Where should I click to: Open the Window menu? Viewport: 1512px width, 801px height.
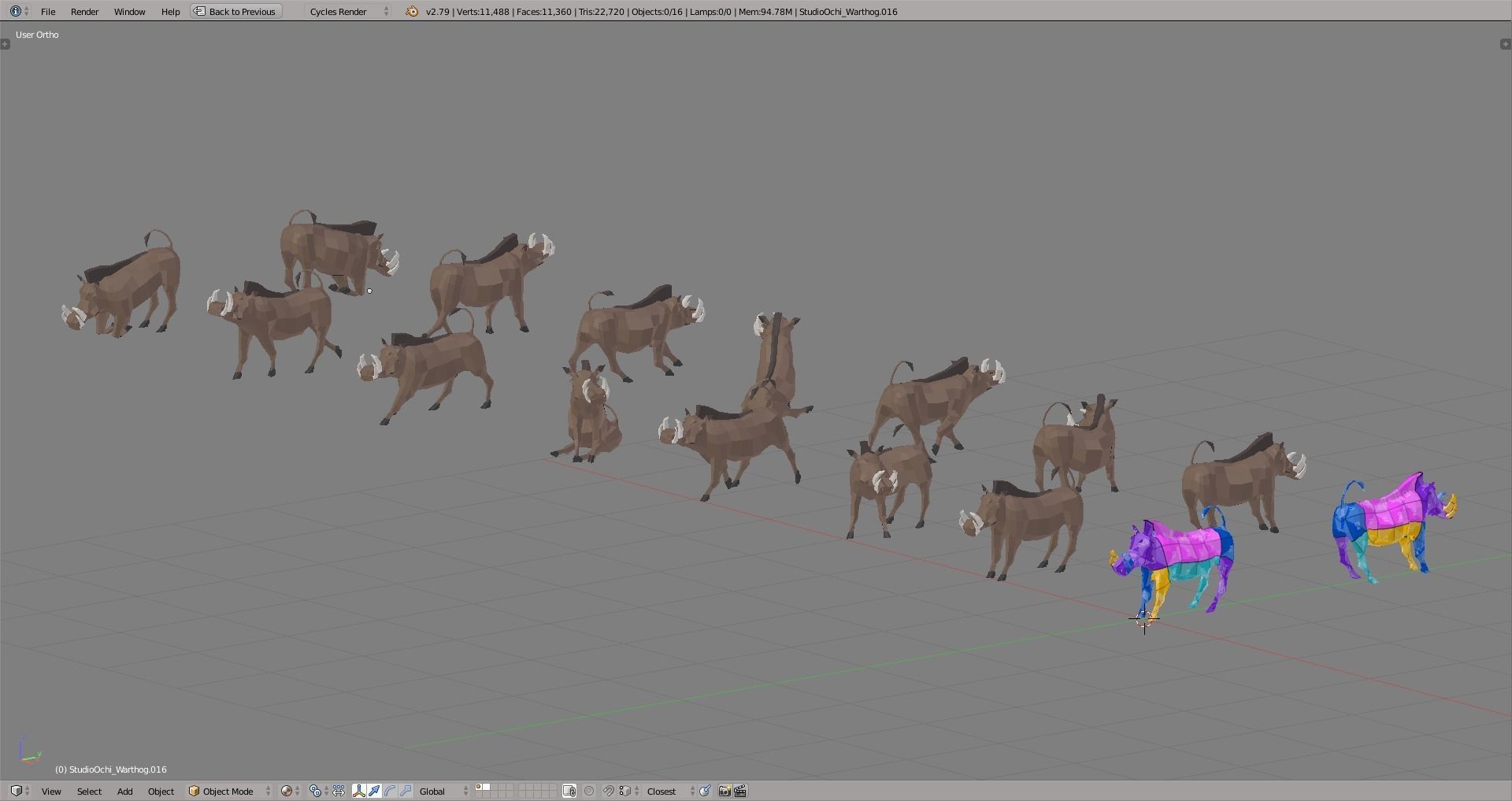tap(130, 12)
